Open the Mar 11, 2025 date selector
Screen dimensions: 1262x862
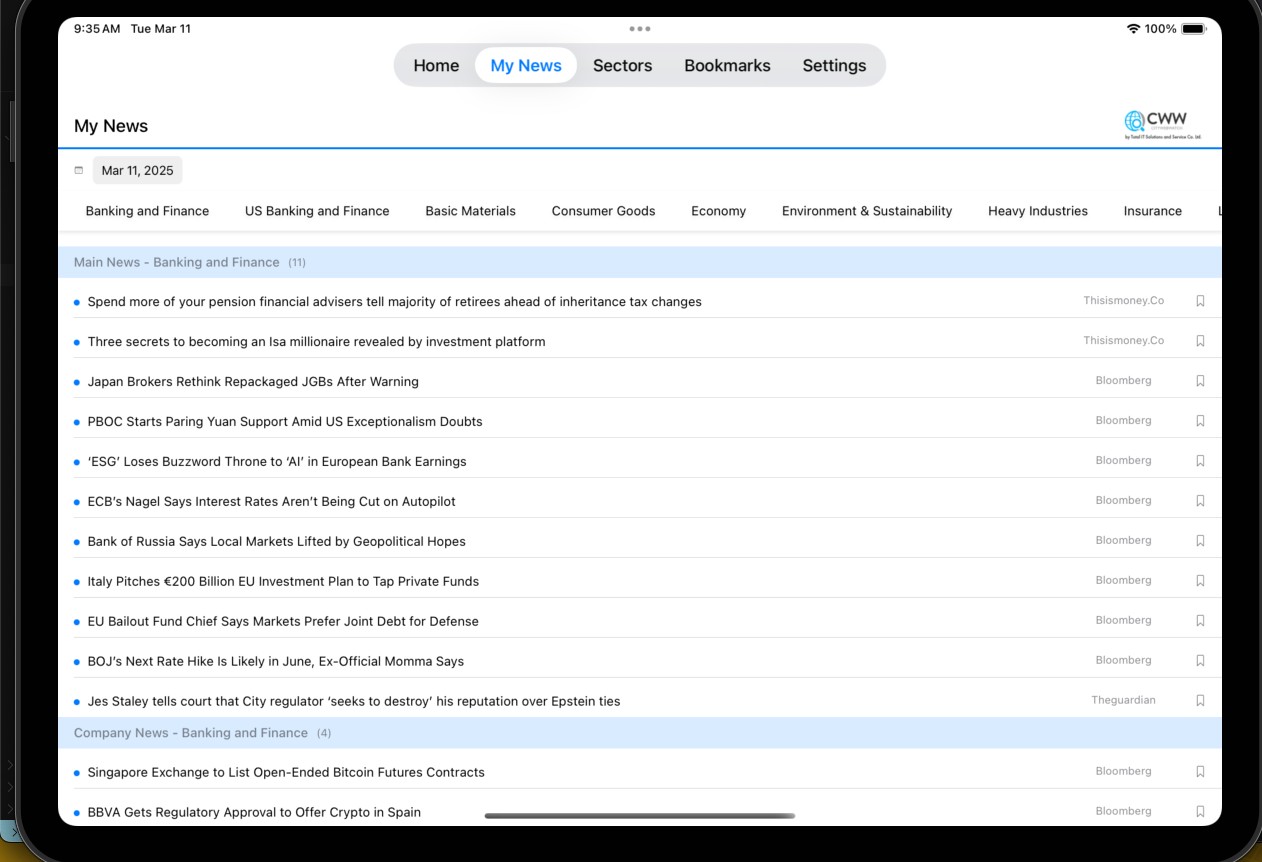coord(137,170)
